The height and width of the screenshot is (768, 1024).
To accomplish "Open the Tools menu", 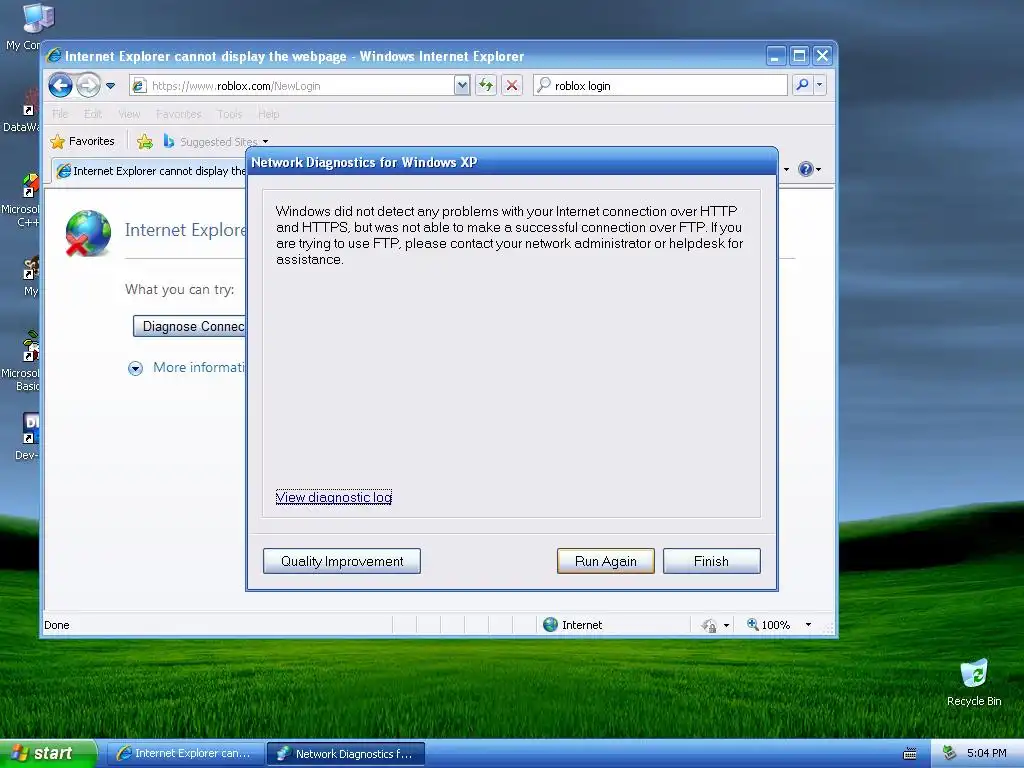I will click(230, 114).
